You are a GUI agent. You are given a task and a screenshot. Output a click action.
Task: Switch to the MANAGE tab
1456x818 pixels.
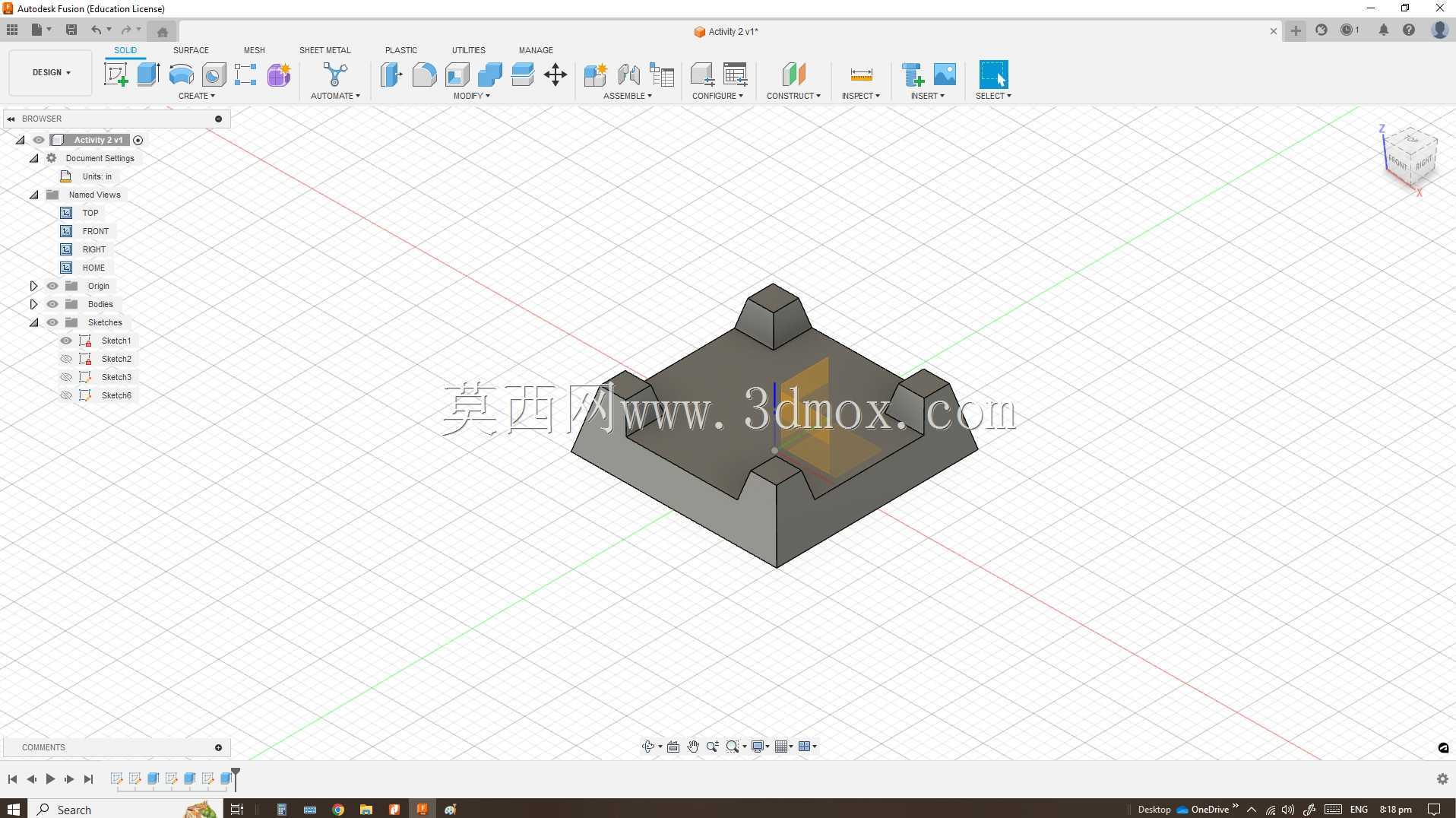tap(536, 50)
